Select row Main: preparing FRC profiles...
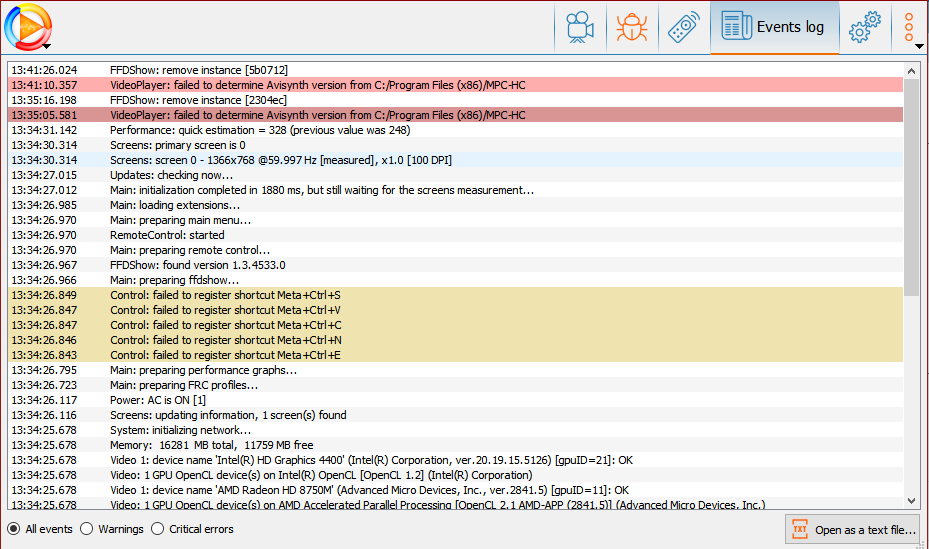The width and height of the screenshot is (929, 549). click(456, 385)
